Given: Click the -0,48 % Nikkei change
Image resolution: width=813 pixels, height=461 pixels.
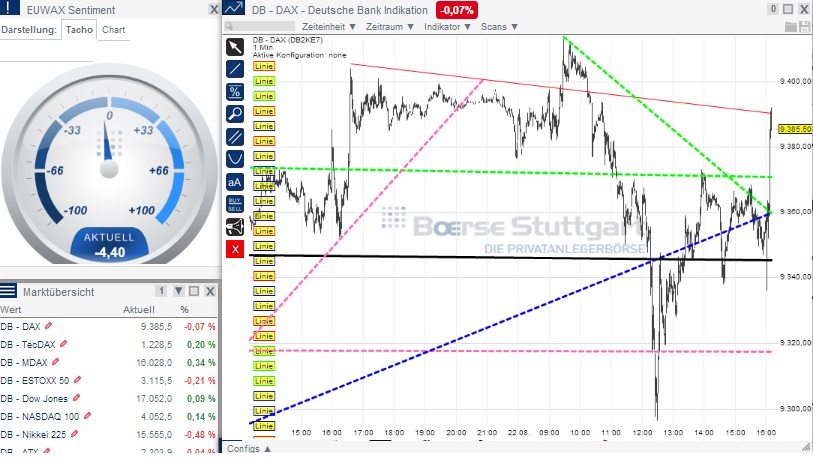Looking at the screenshot, I should point(200,435).
